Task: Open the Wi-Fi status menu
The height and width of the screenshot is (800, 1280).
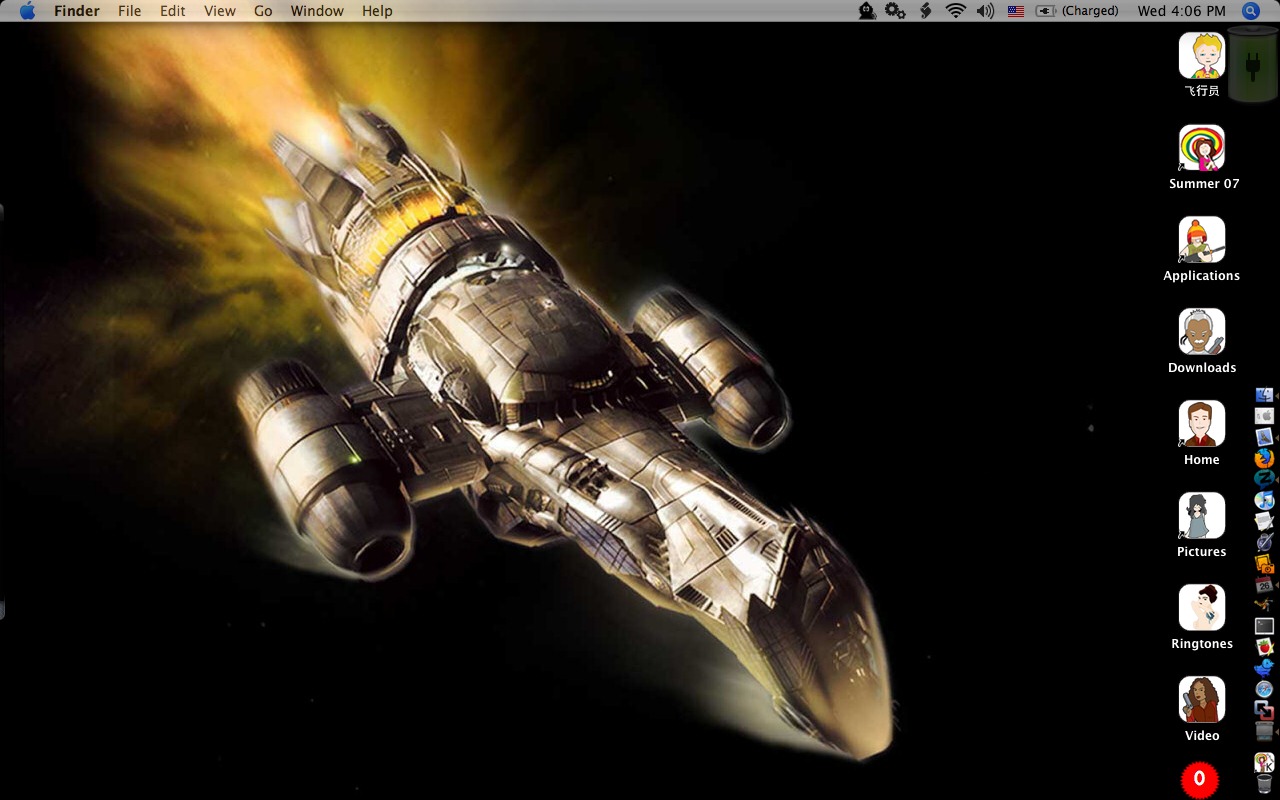Action: coord(956,11)
